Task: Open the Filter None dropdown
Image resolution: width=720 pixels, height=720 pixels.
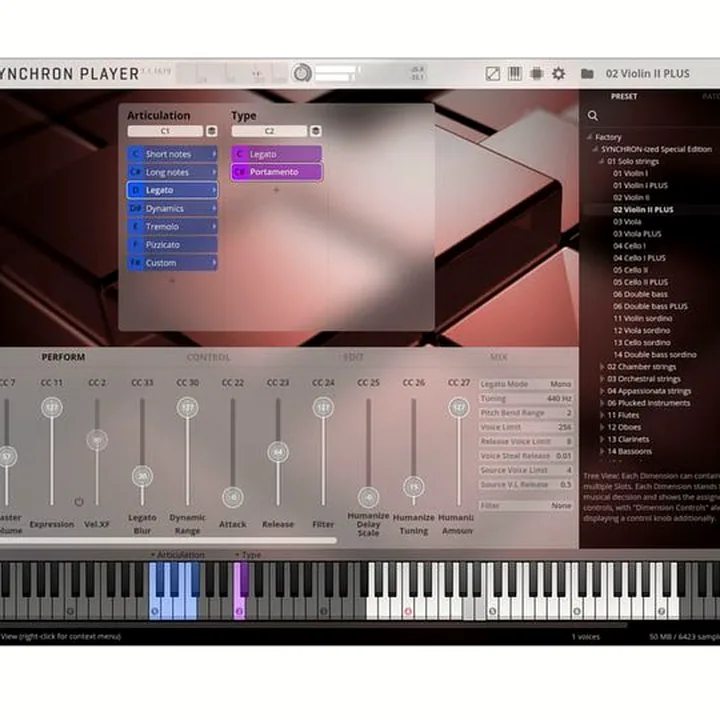Action: [526, 506]
